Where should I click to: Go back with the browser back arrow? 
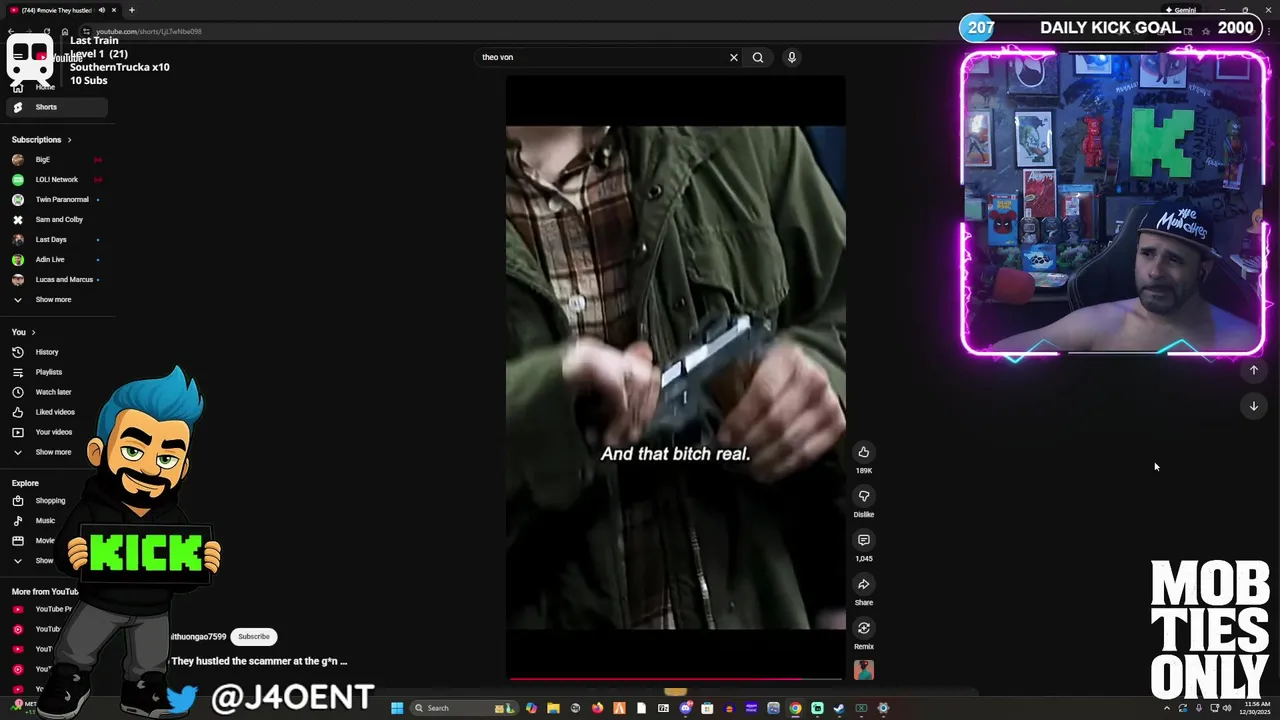coord(11,31)
